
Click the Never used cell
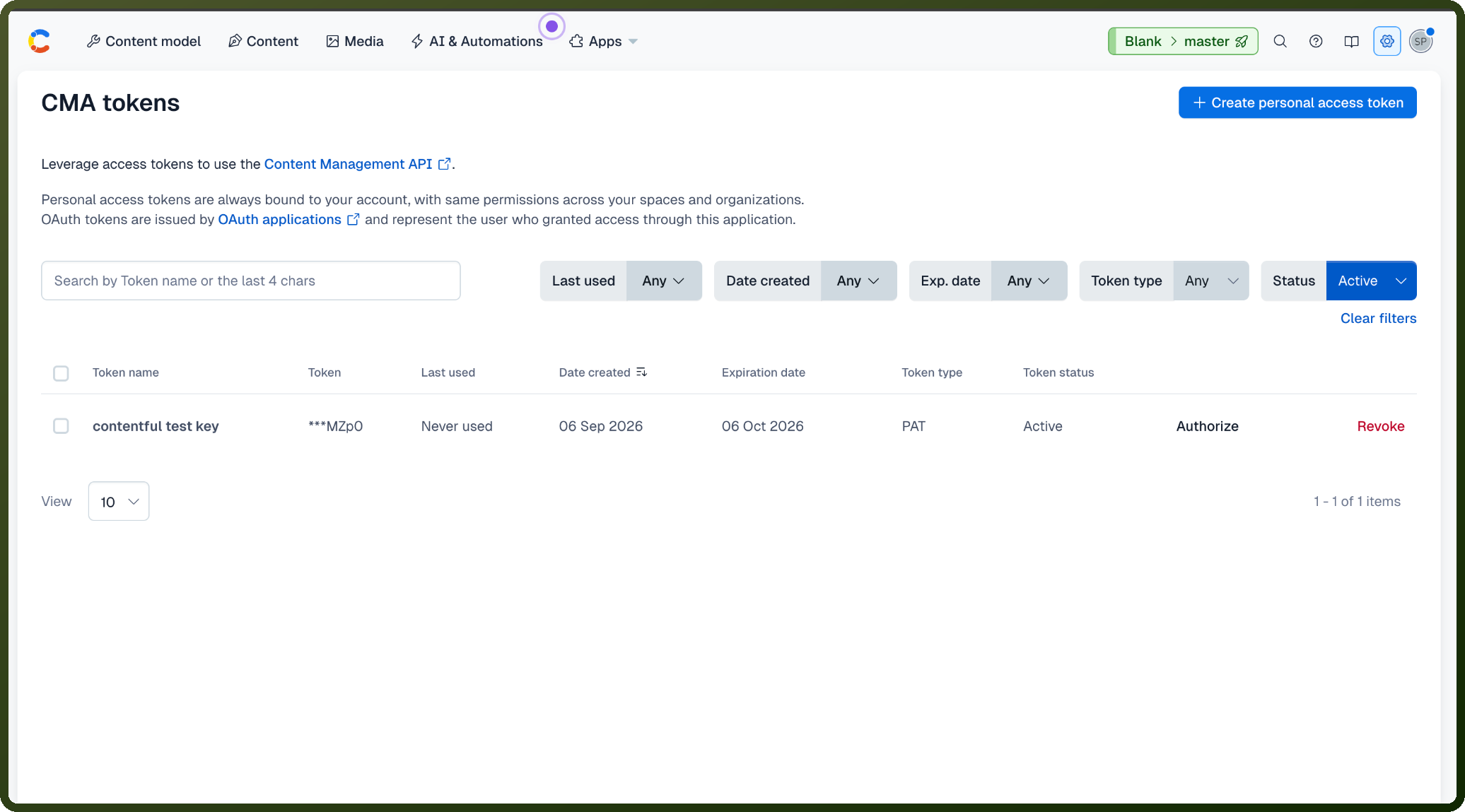coord(457,426)
